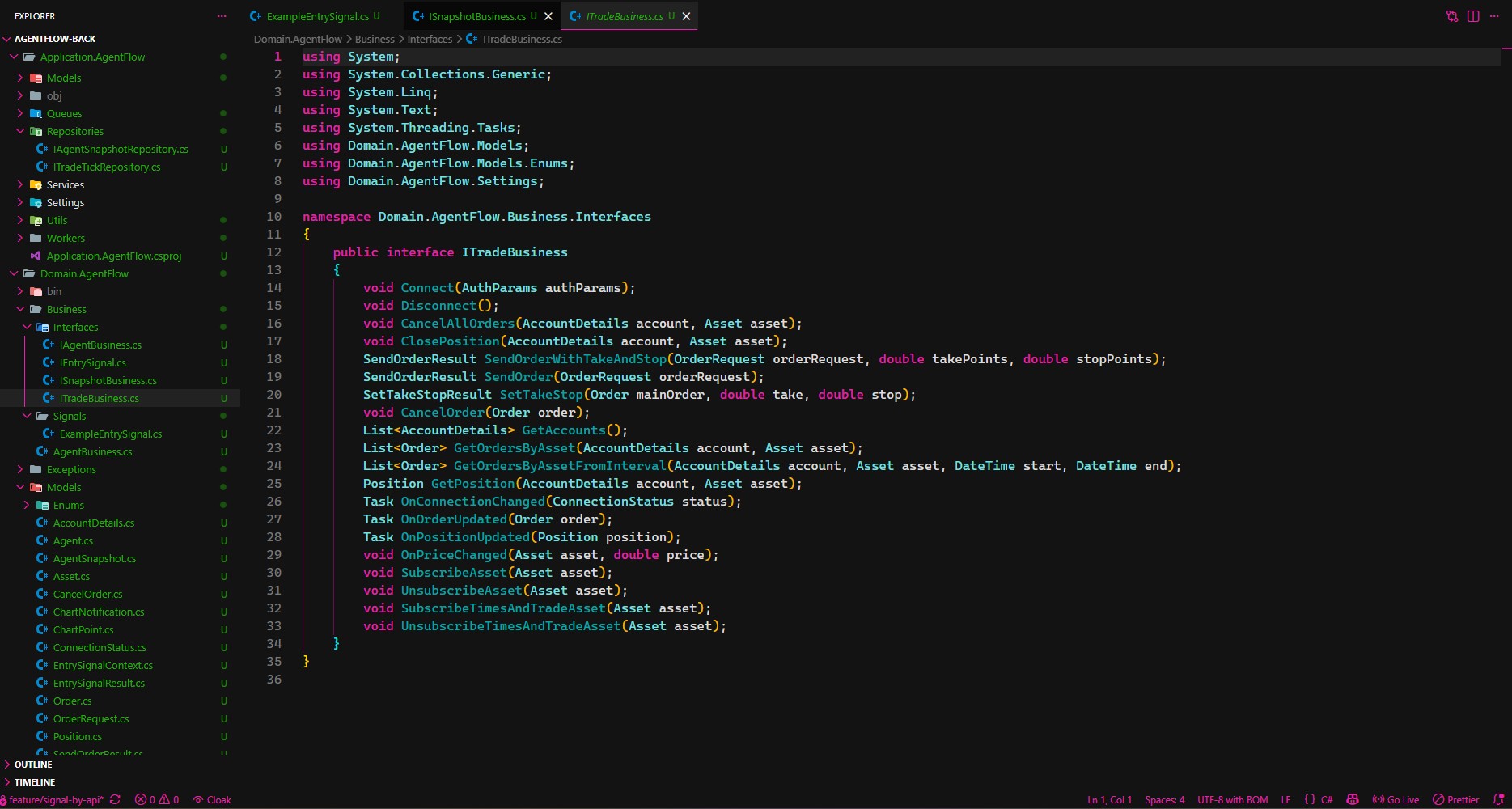1512x809 pixels.
Task: Click Interfaces in the breadcrumb path
Action: [430, 39]
